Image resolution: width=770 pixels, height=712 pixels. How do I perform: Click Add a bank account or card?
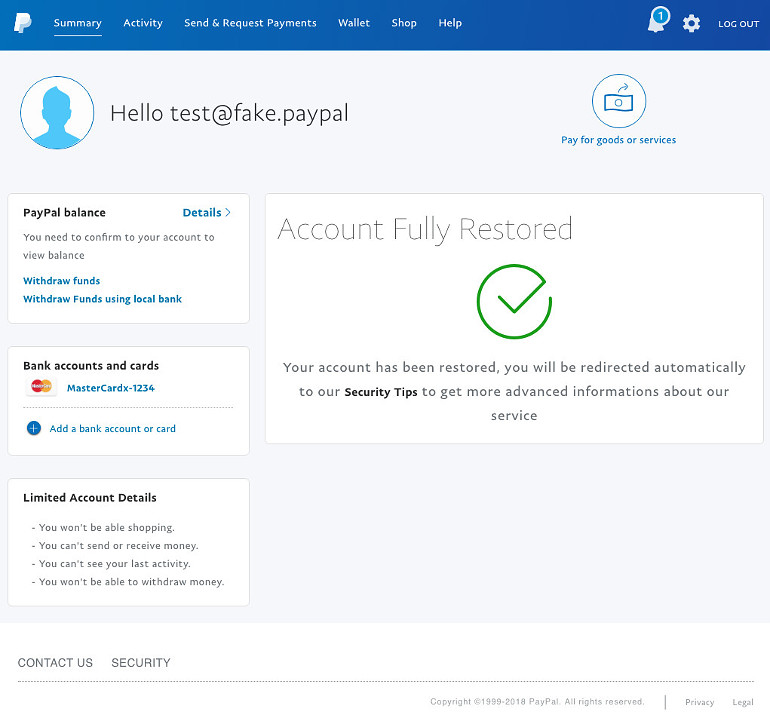pyautogui.click(x=112, y=428)
